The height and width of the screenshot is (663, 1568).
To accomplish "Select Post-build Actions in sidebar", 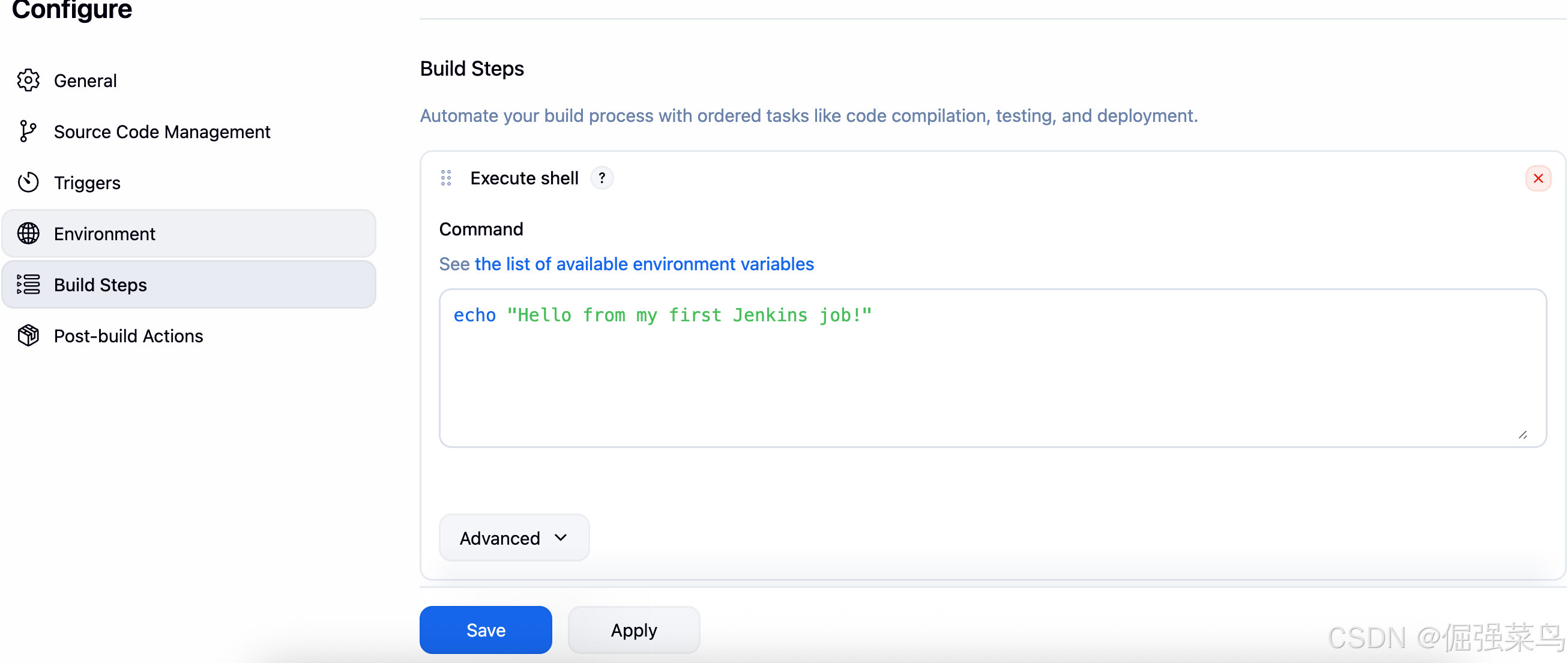I will (128, 336).
